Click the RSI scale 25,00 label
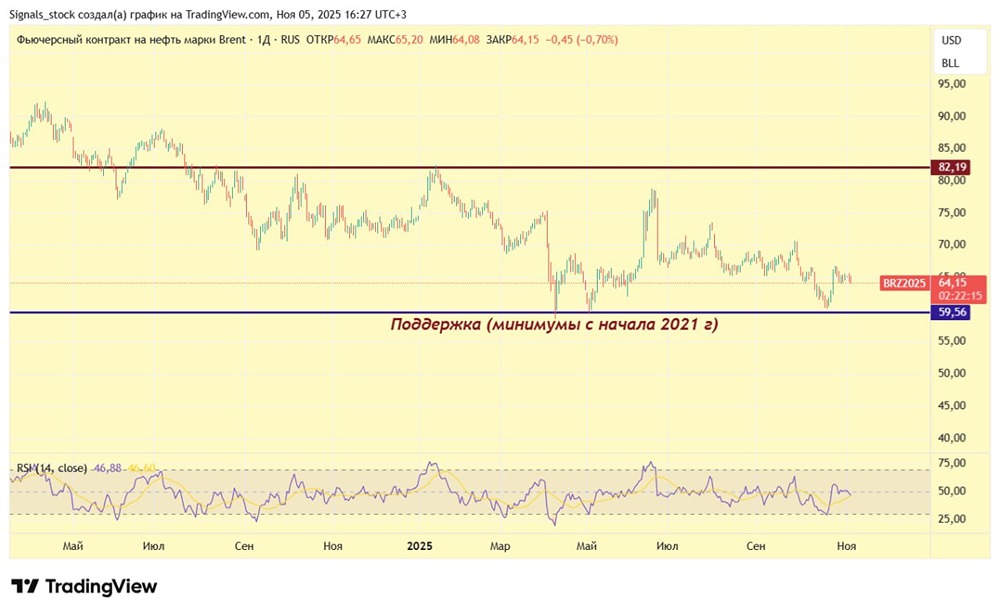 pos(952,519)
